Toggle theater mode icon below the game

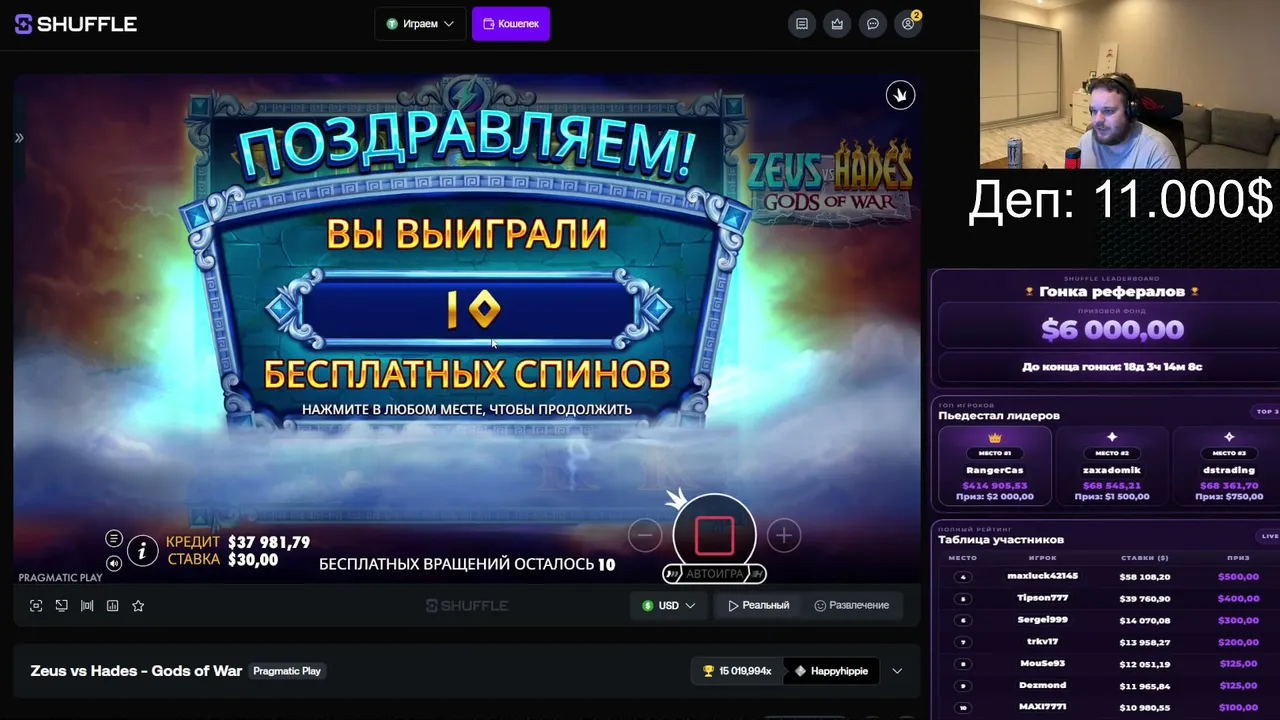62,605
